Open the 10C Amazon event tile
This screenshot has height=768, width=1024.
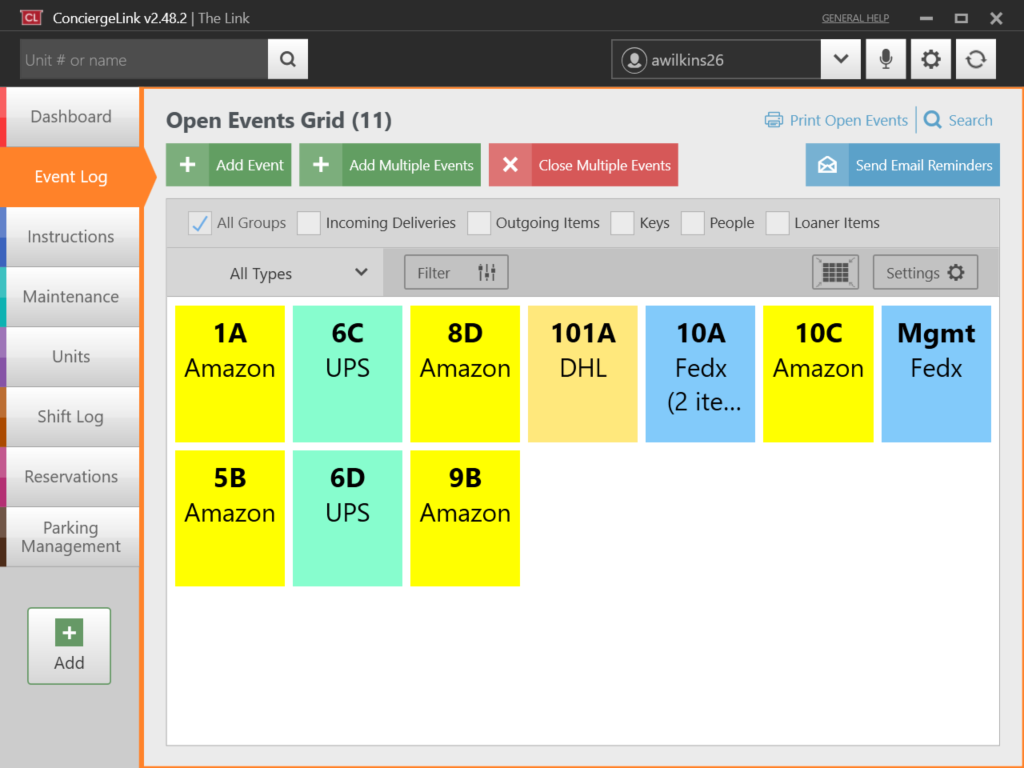[x=818, y=374]
